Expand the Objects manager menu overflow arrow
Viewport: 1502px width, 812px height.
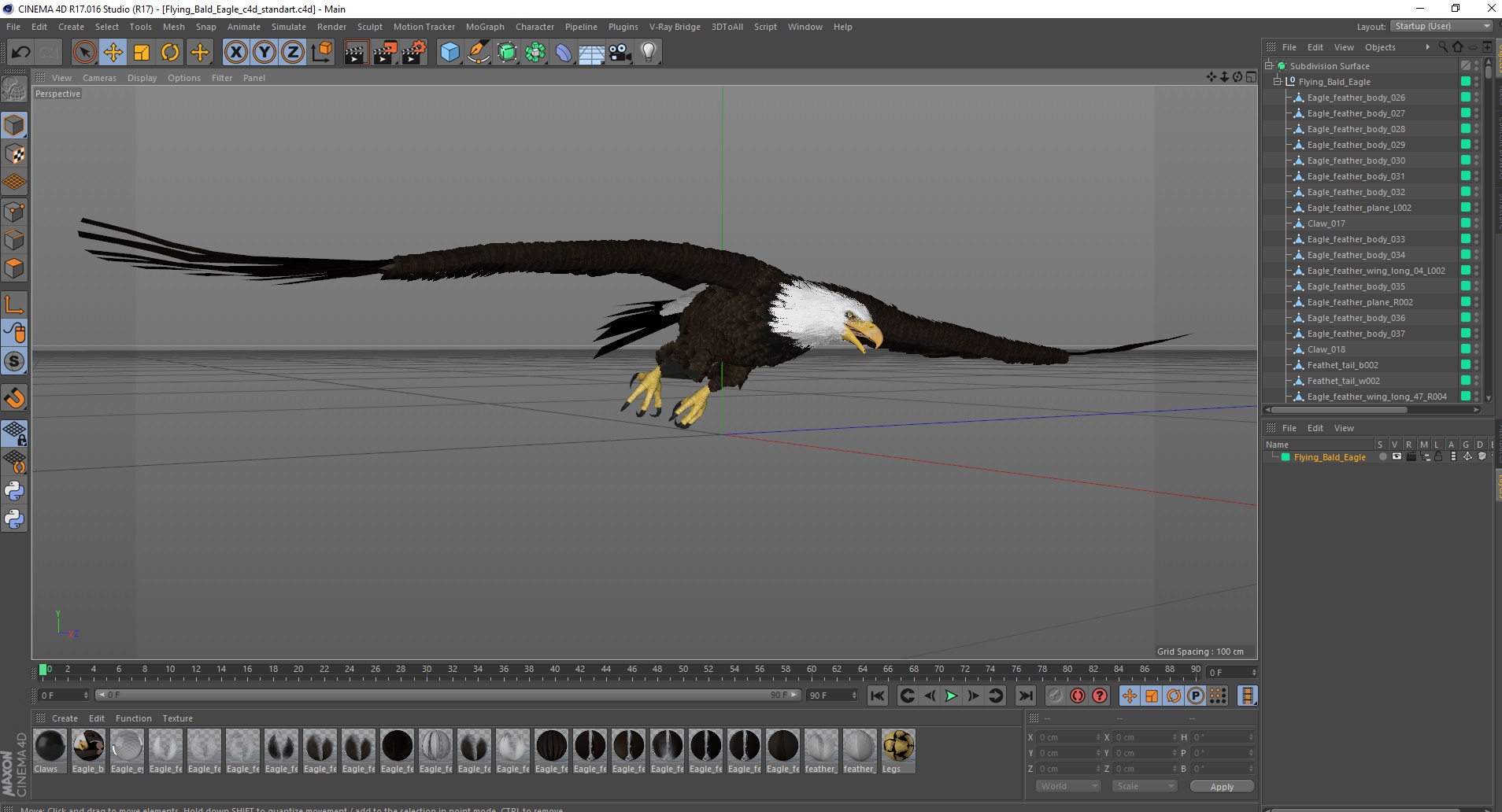pyautogui.click(x=1427, y=47)
